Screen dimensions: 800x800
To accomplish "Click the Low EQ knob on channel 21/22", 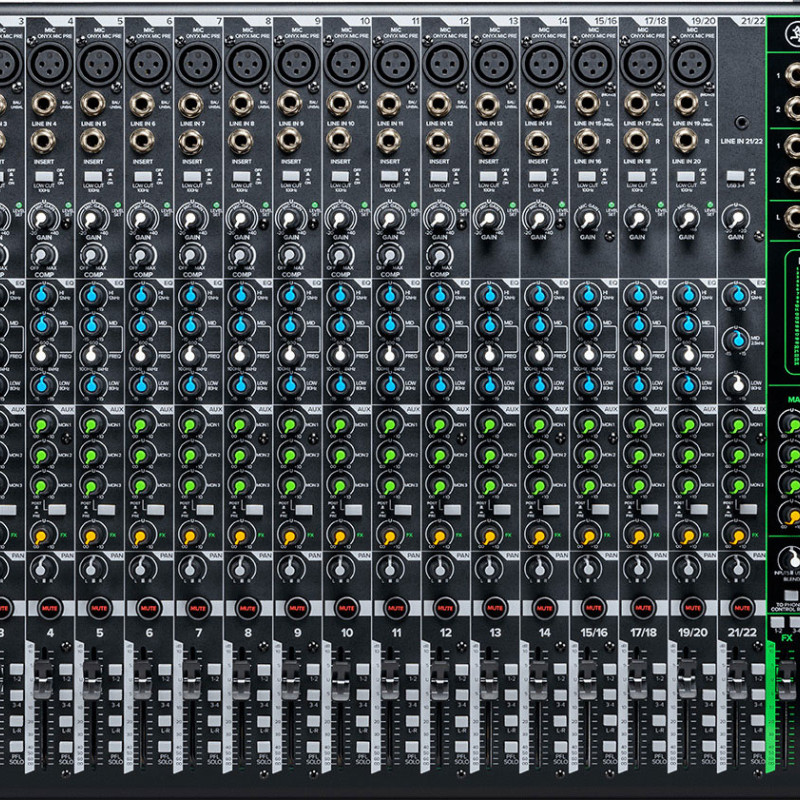I will click(x=738, y=384).
